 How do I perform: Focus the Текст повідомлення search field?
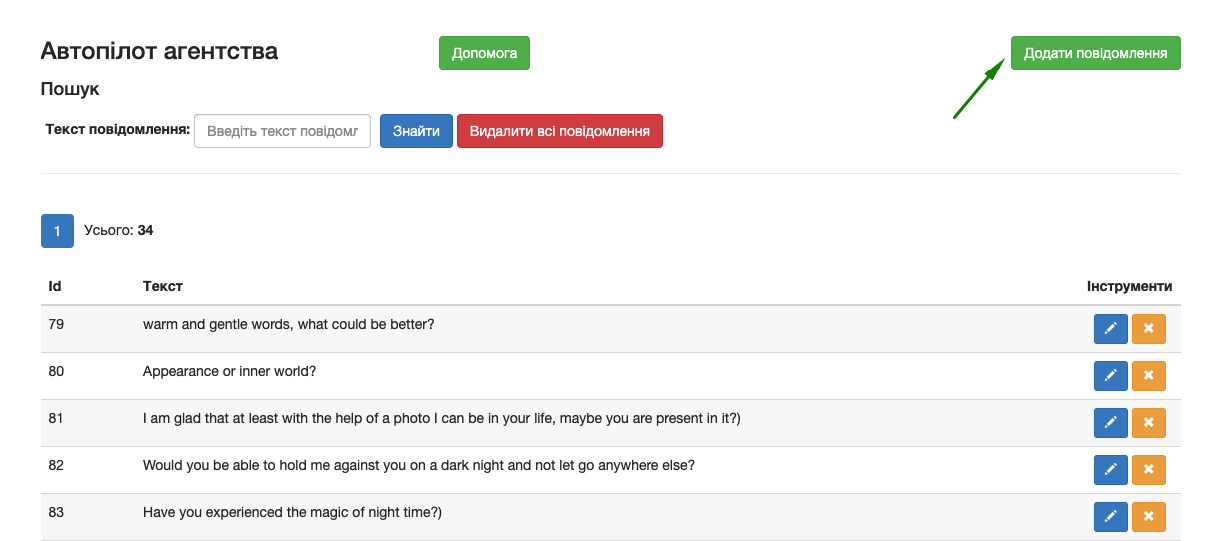282,131
